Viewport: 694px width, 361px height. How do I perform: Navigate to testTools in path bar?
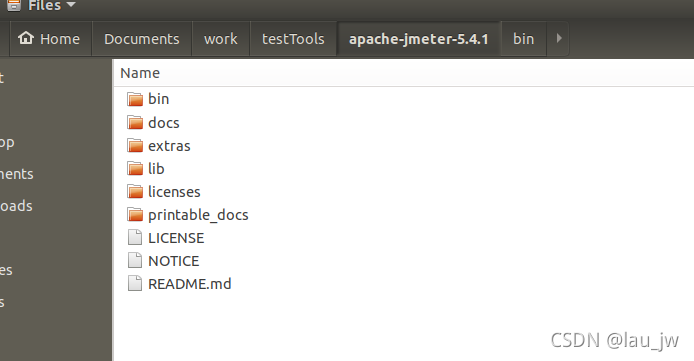pyautogui.click(x=293, y=39)
